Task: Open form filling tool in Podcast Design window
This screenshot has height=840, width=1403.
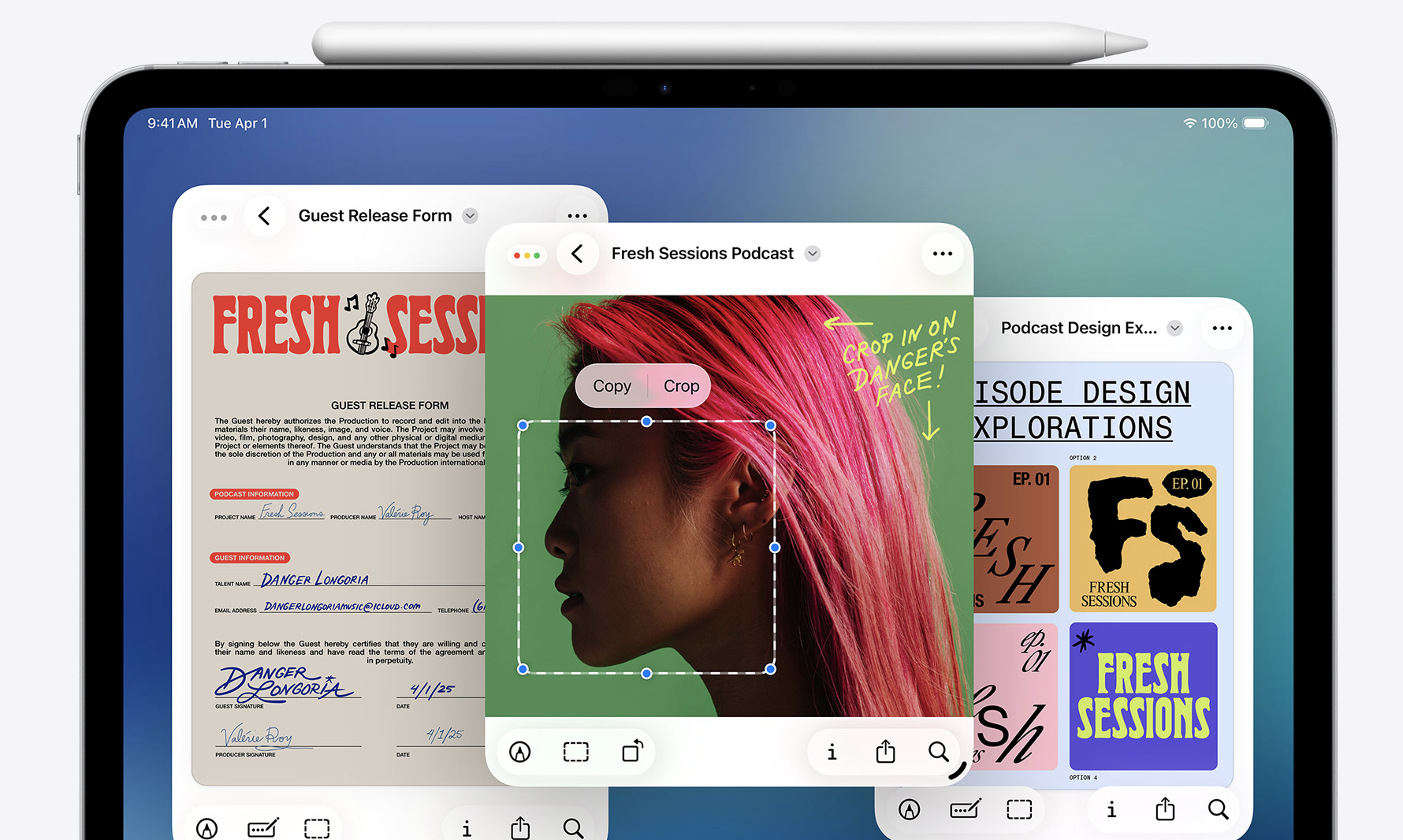Action: click(x=965, y=809)
